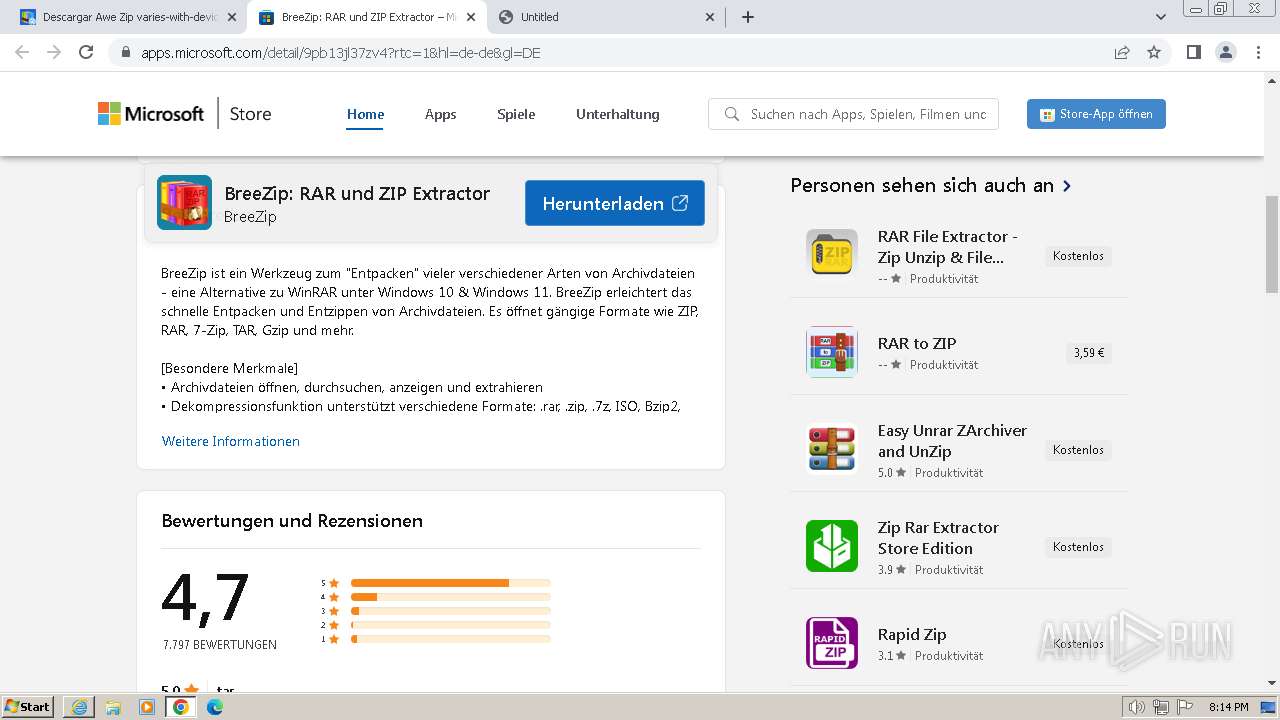Click Kostenlos for Zip Rar Extractor
Image resolution: width=1280 pixels, height=720 pixels.
tap(1078, 547)
